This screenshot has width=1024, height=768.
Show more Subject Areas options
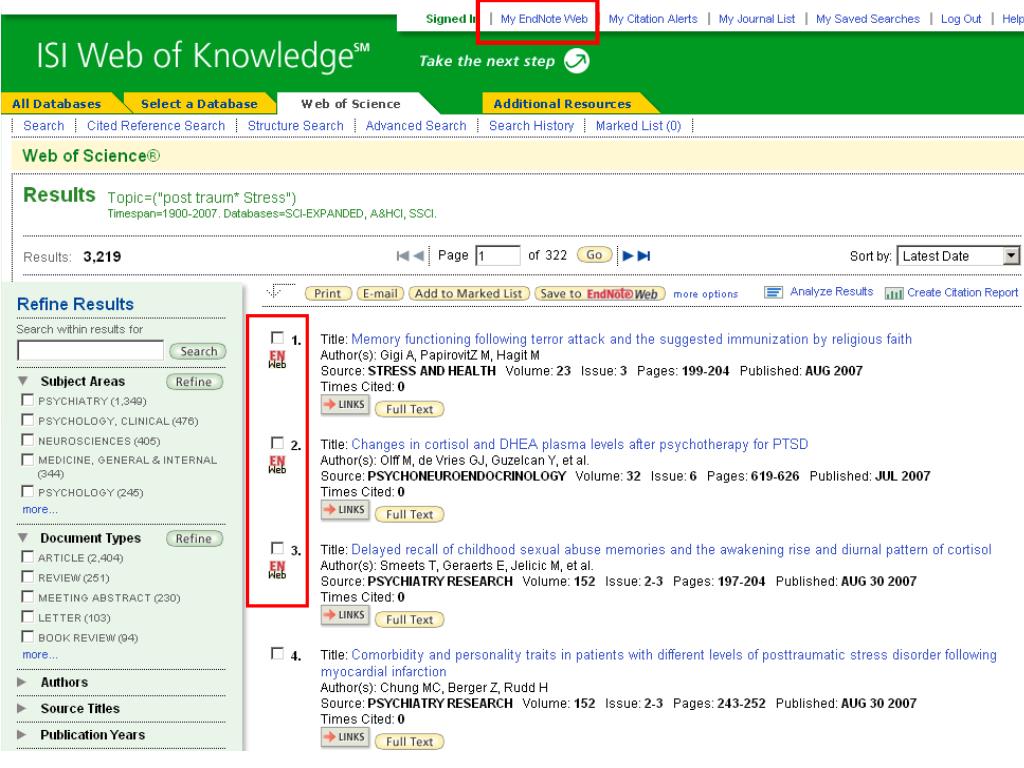40,509
